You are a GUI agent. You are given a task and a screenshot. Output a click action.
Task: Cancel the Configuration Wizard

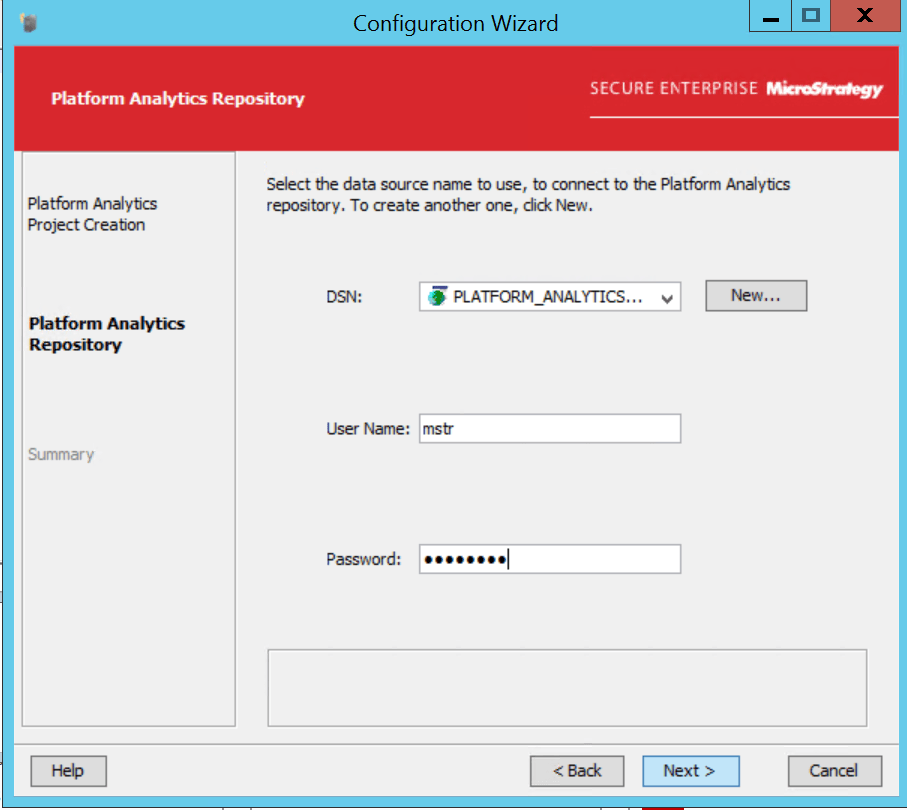pos(835,771)
